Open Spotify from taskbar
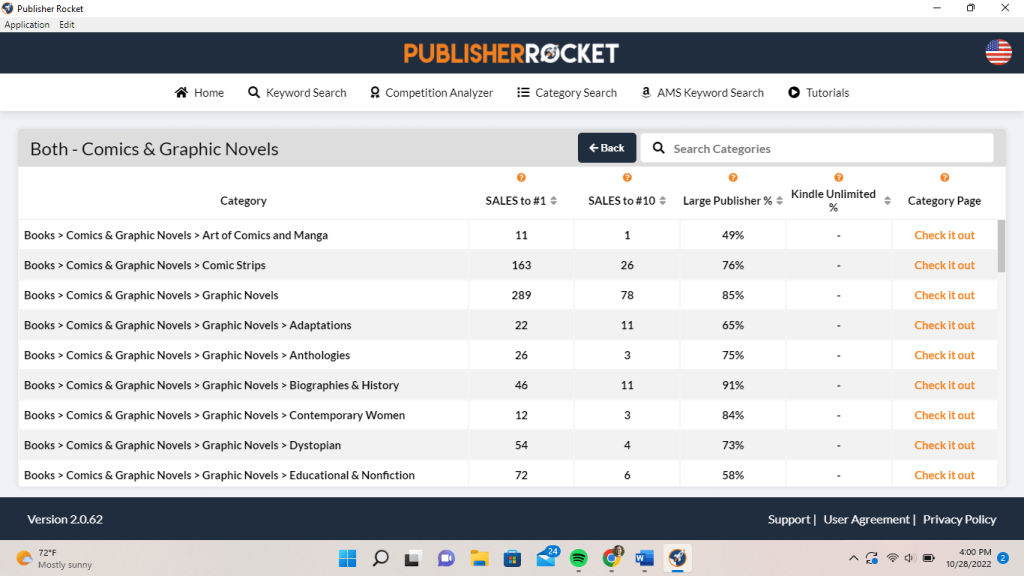The image size is (1024, 576). click(x=579, y=558)
